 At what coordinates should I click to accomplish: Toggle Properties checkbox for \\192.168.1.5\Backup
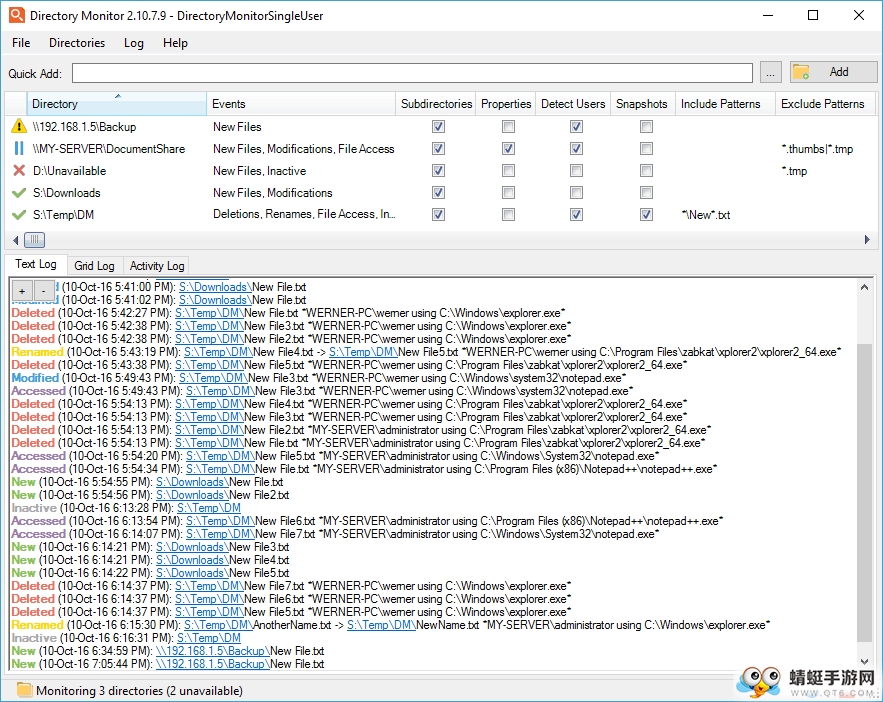coord(508,126)
